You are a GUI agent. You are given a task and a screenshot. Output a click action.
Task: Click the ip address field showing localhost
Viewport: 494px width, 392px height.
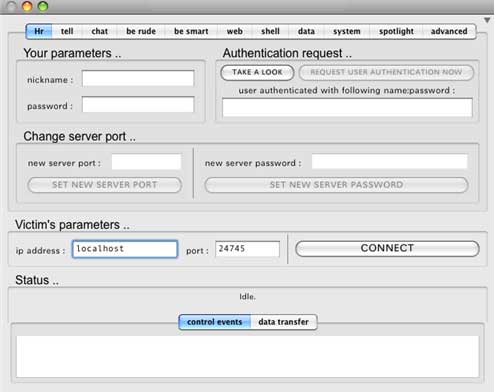coord(125,249)
